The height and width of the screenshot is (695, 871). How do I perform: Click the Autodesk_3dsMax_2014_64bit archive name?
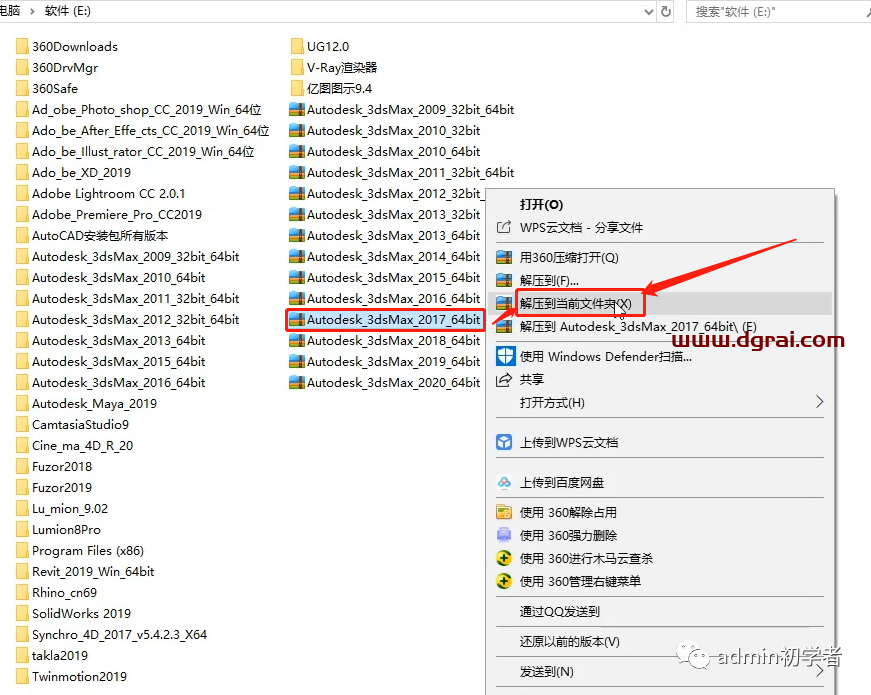[x=393, y=257]
